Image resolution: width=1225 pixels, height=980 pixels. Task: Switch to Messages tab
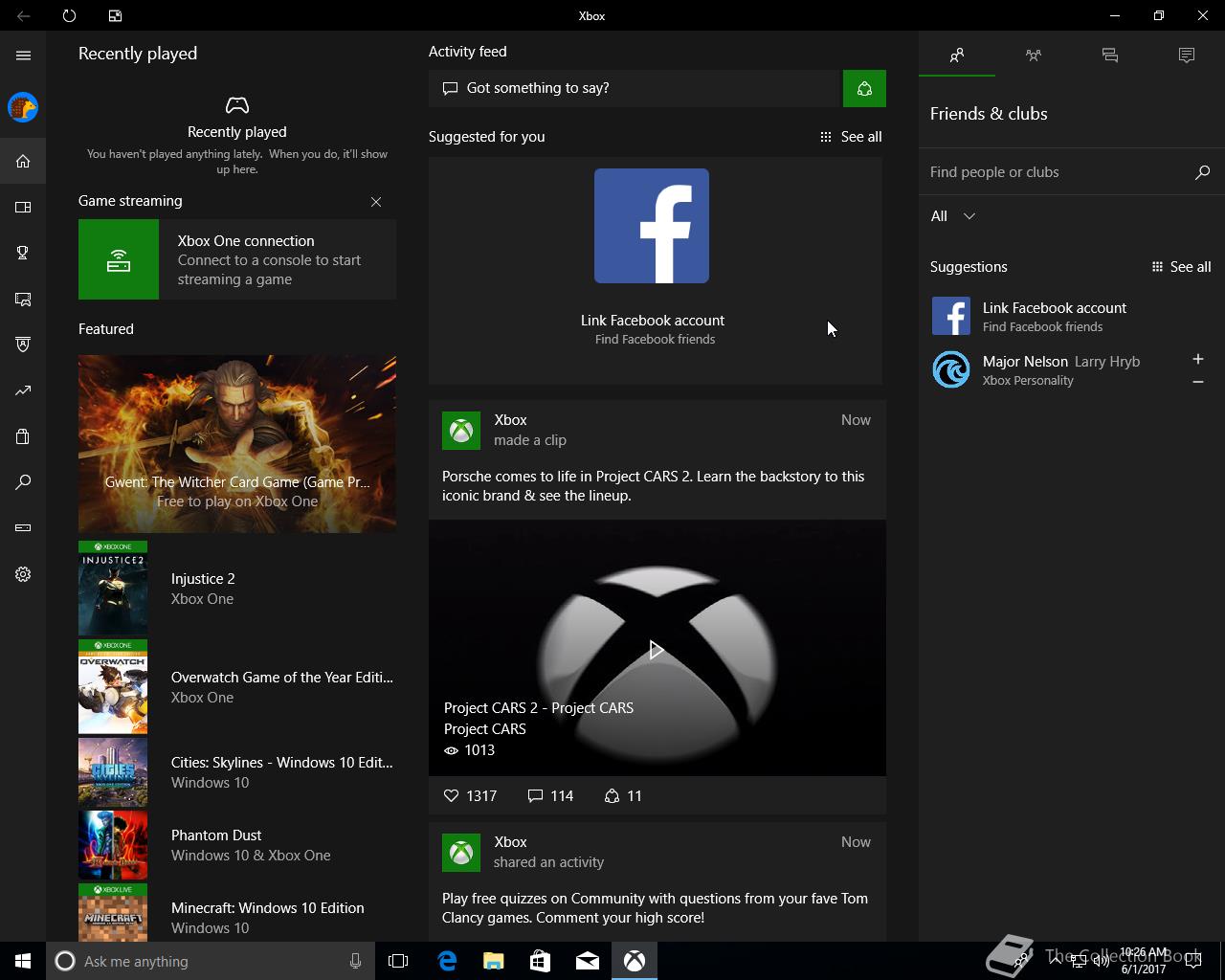(1110, 56)
